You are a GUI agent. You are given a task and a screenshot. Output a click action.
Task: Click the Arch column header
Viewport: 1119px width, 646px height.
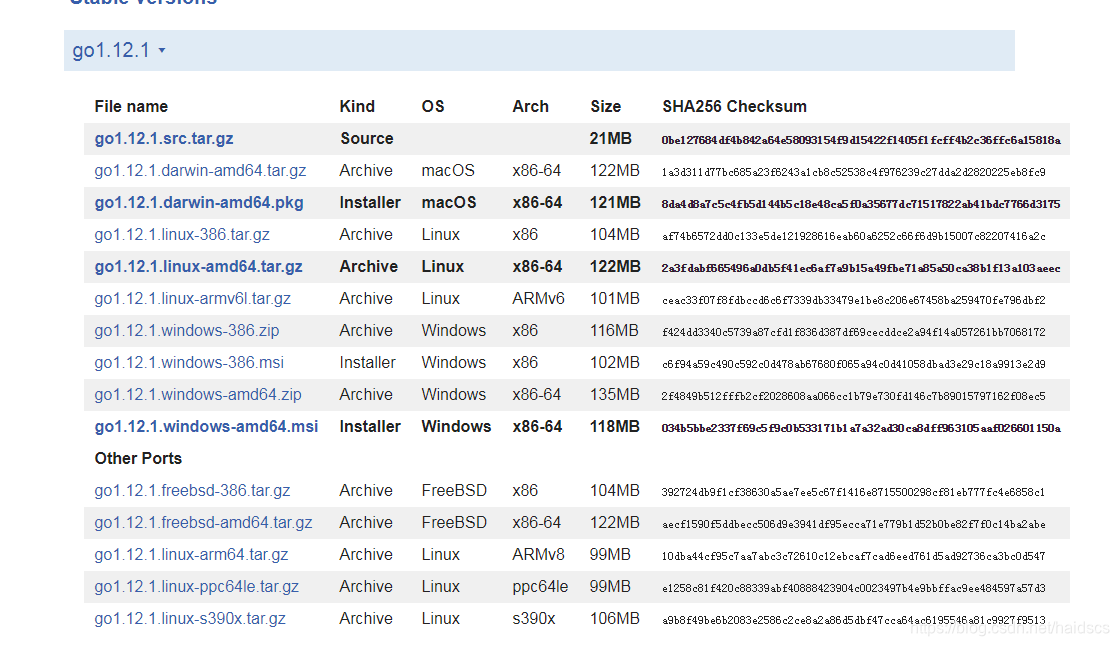(x=530, y=106)
